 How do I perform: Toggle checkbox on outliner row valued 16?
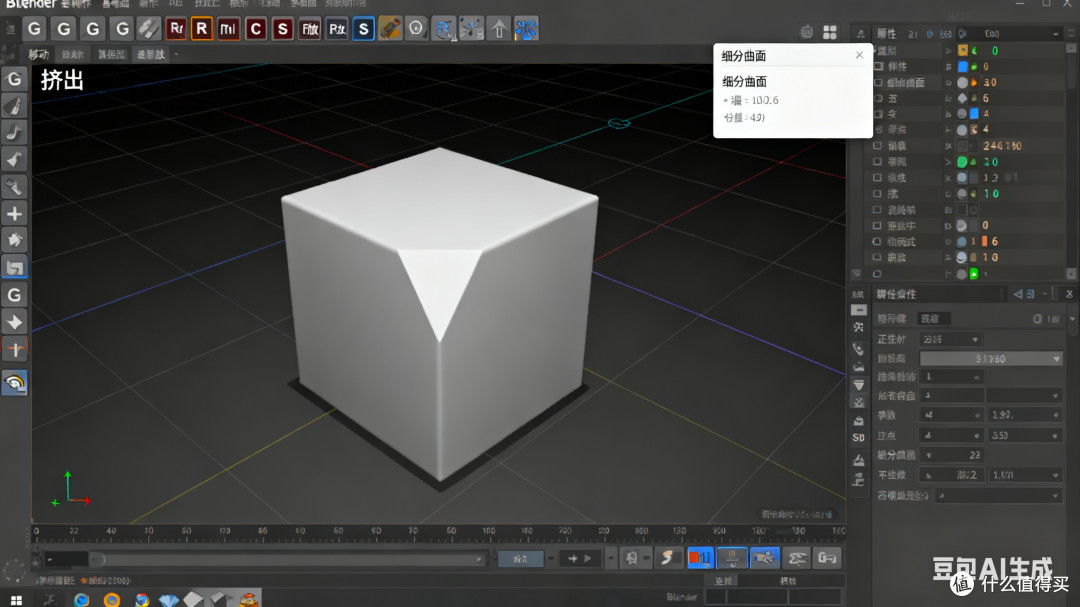click(877, 242)
